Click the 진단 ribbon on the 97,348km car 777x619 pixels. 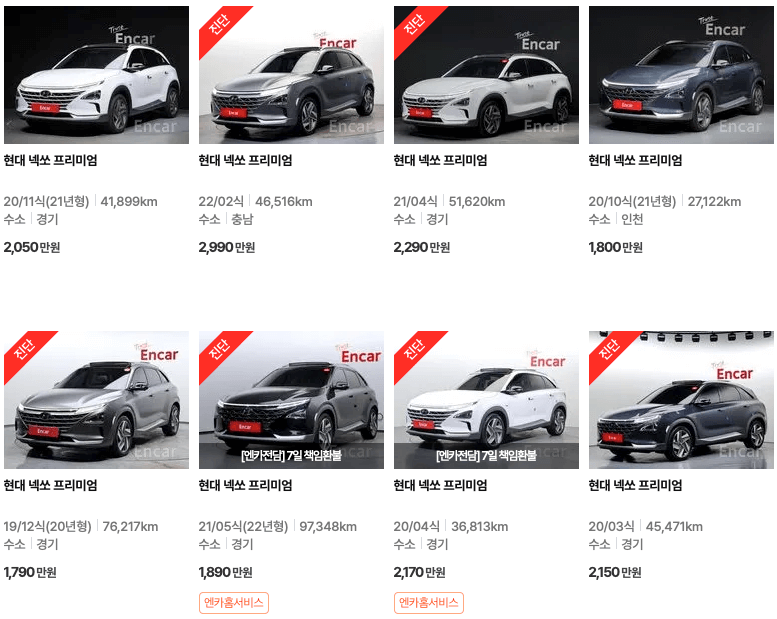coord(219,350)
